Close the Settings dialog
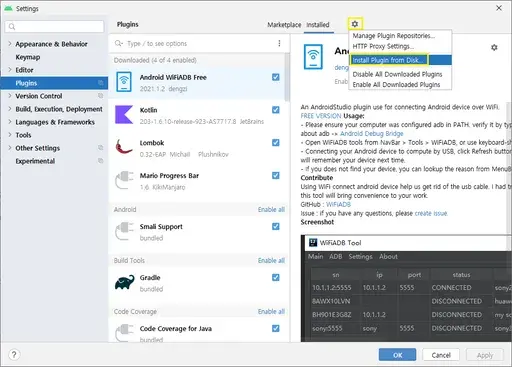512x367 pixels. click(499, 8)
